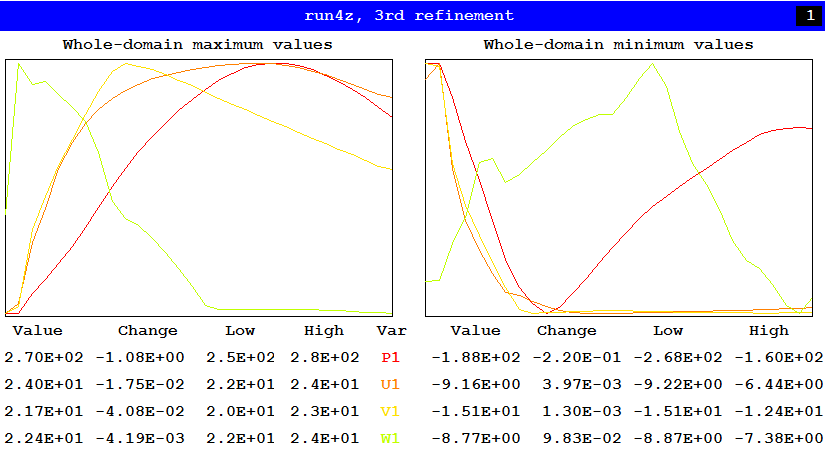The image size is (825, 451).
Task: Click the High header under minimum values plot
Action: 768,330
